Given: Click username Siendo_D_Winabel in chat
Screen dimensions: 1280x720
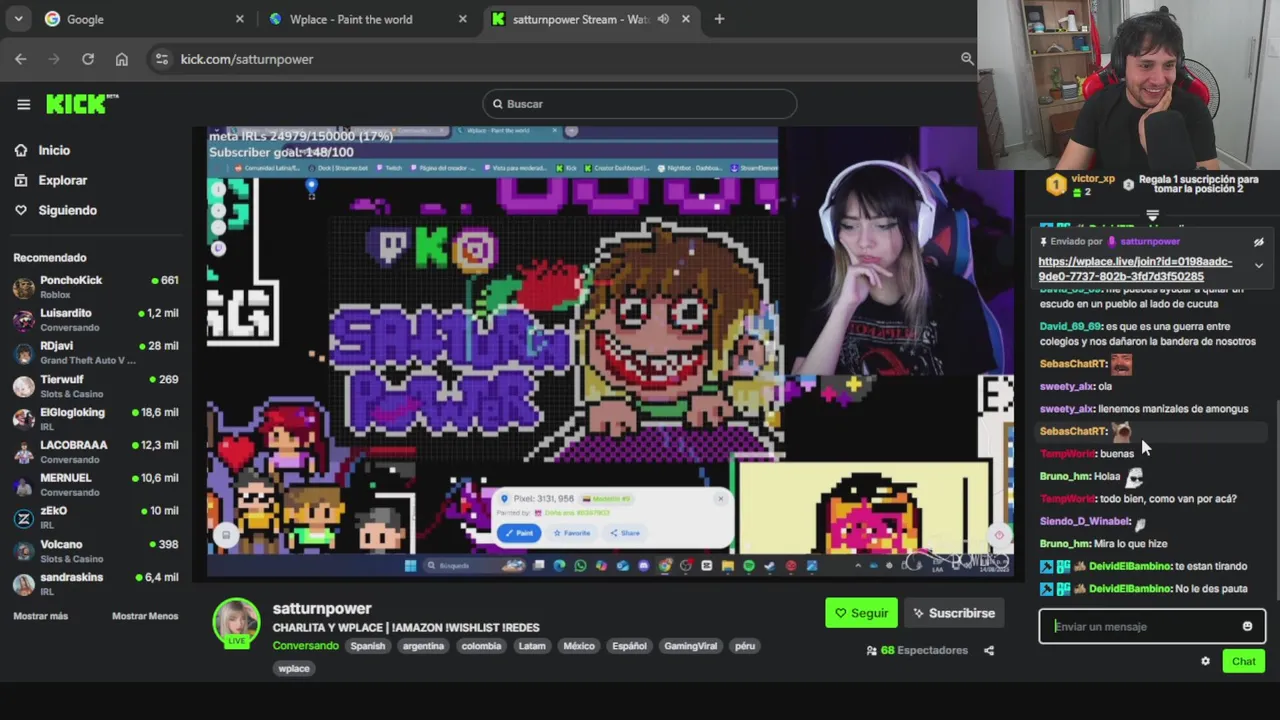Looking at the screenshot, I should pos(1085,521).
